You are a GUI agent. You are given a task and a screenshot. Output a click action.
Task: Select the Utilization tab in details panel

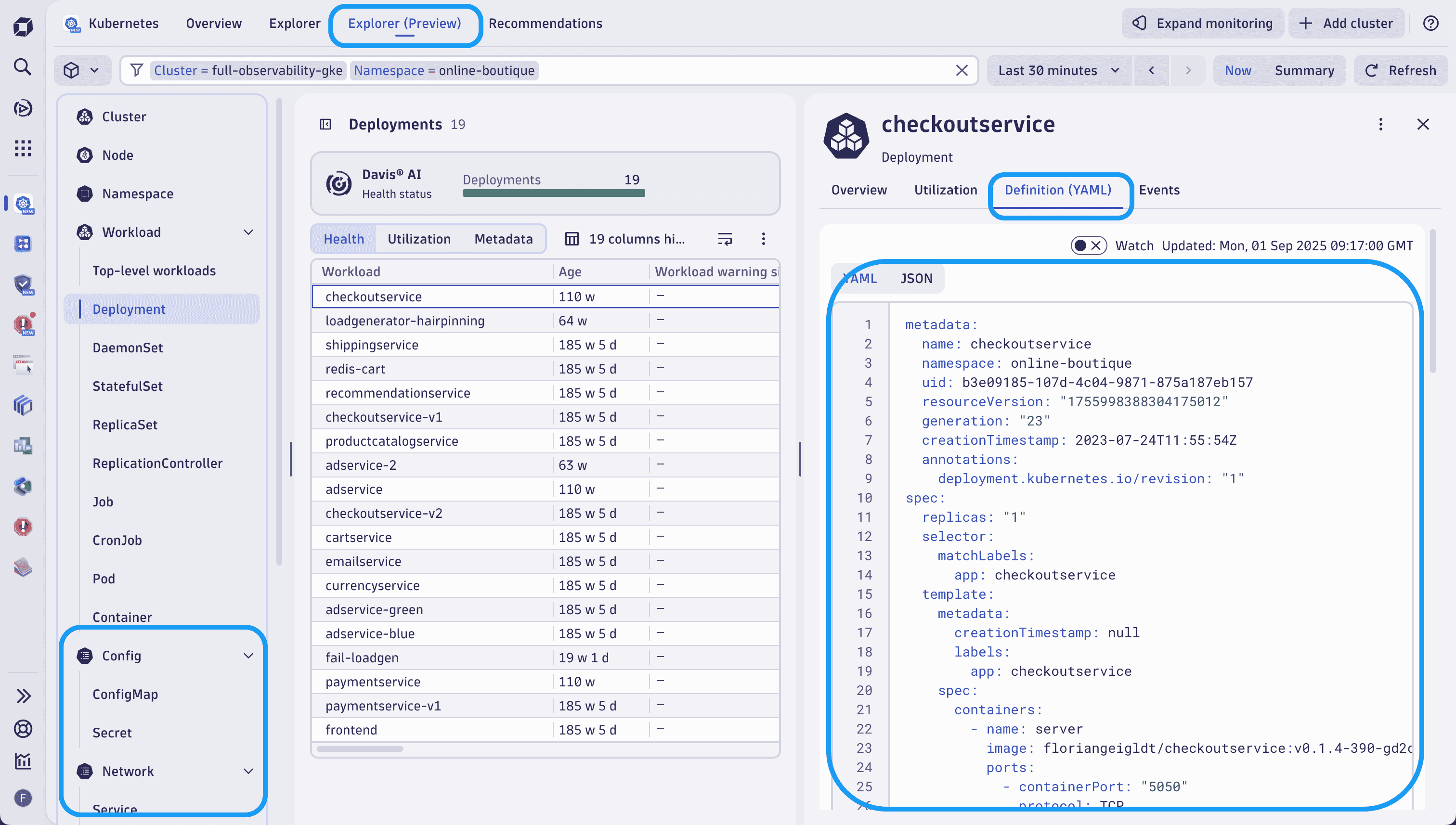click(945, 190)
